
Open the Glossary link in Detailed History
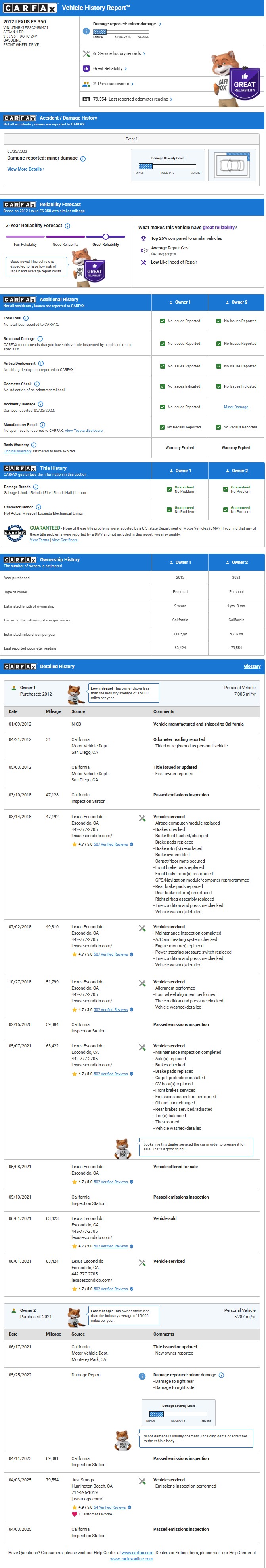click(252, 667)
